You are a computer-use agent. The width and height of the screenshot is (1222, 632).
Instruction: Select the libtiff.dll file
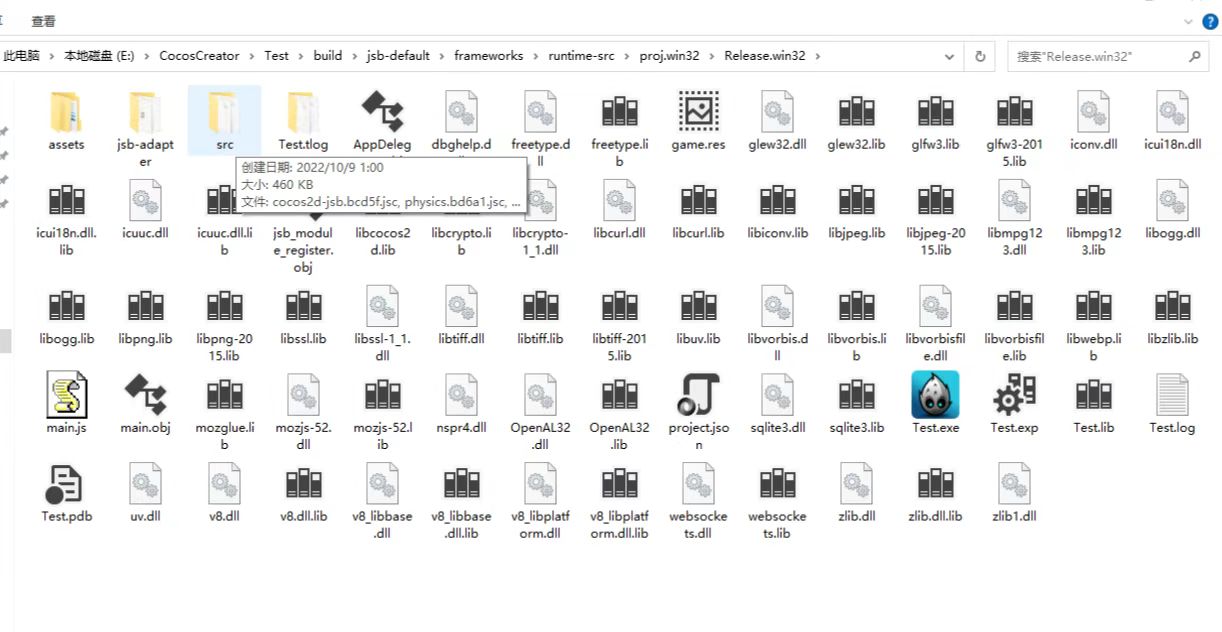coord(462,315)
